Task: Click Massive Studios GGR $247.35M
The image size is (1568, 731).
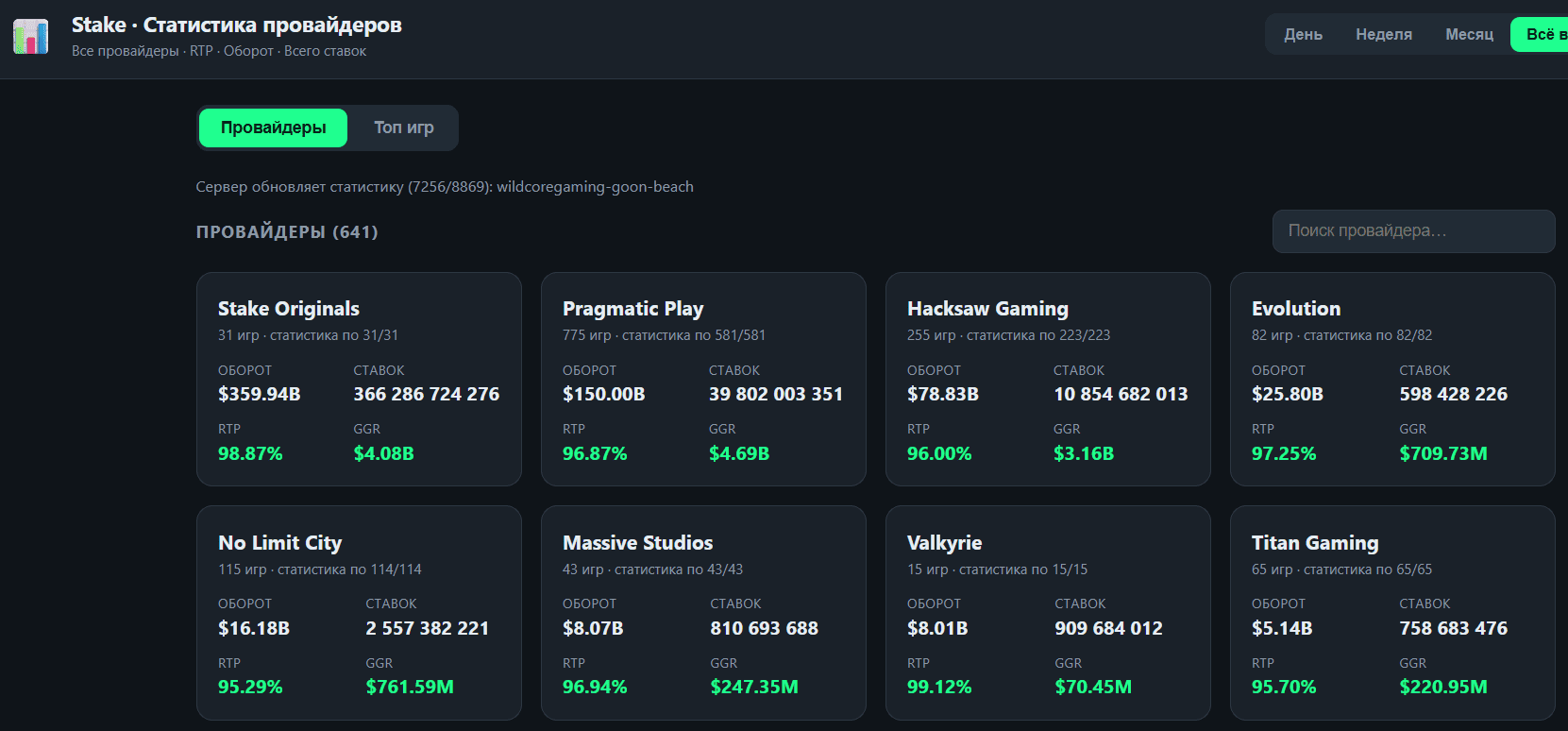Action: (754, 687)
